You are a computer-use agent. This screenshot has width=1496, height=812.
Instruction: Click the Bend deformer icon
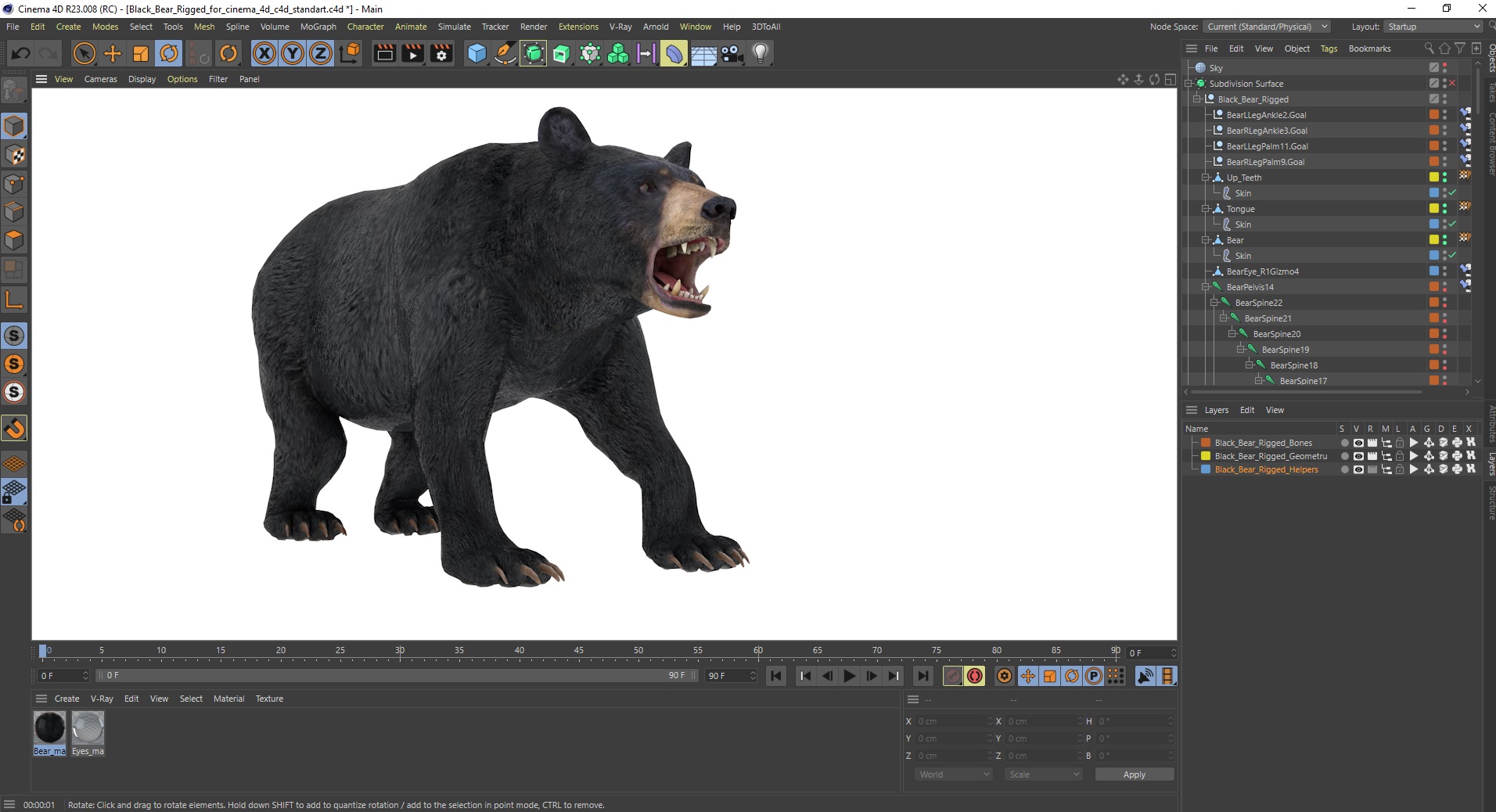[x=674, y=53]
